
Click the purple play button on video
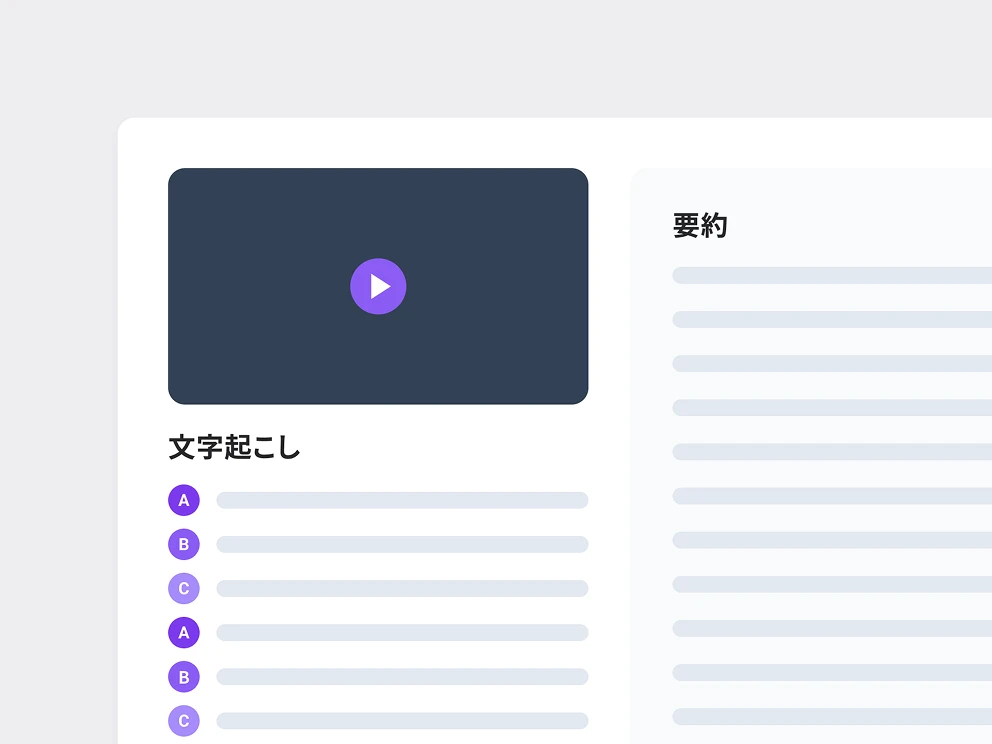[378, 286]
